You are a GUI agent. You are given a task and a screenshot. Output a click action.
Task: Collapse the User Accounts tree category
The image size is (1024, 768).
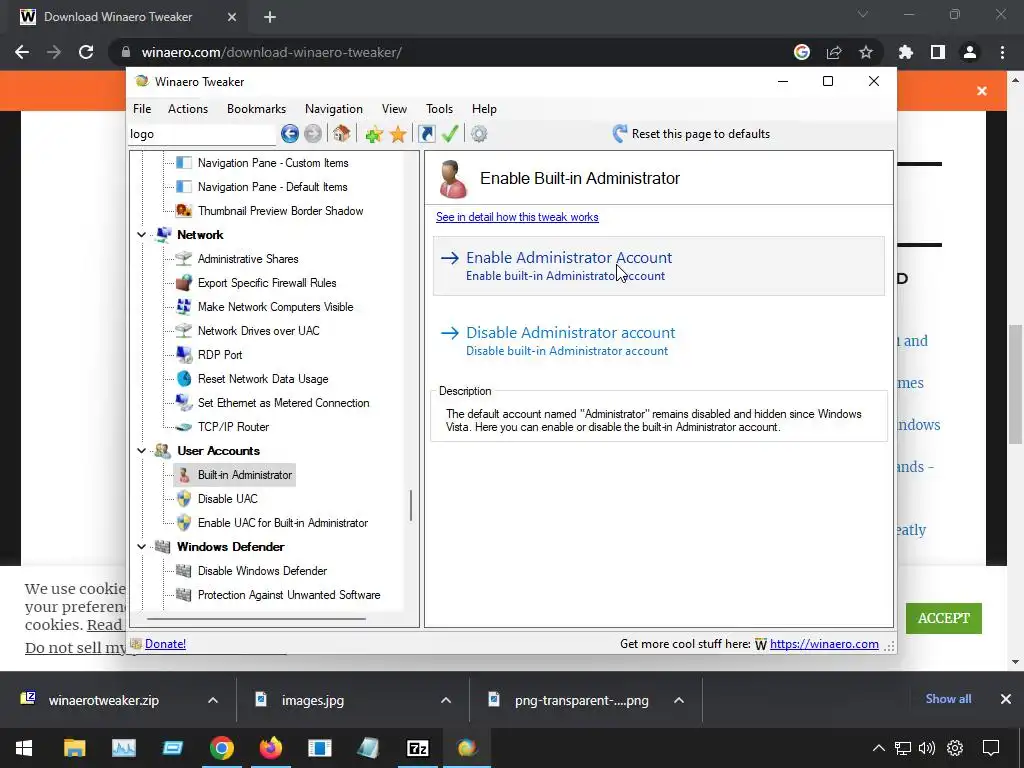coord(142,451)
